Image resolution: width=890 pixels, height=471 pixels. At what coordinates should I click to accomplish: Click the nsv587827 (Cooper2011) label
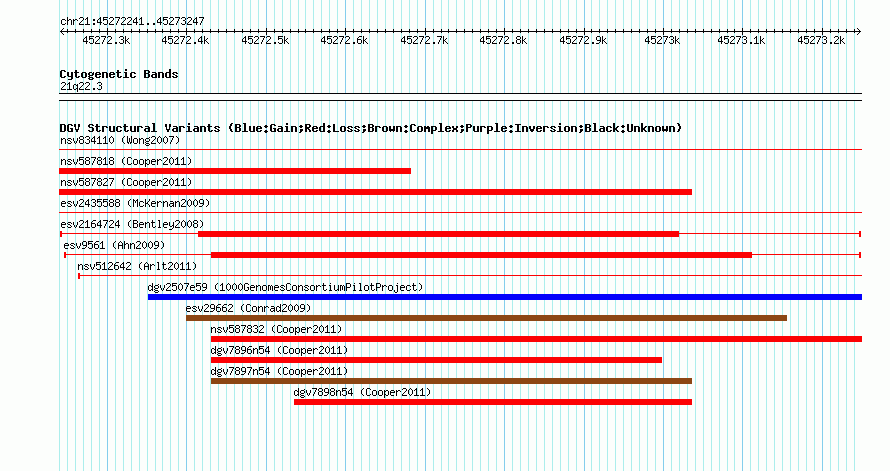pos(126,182)
